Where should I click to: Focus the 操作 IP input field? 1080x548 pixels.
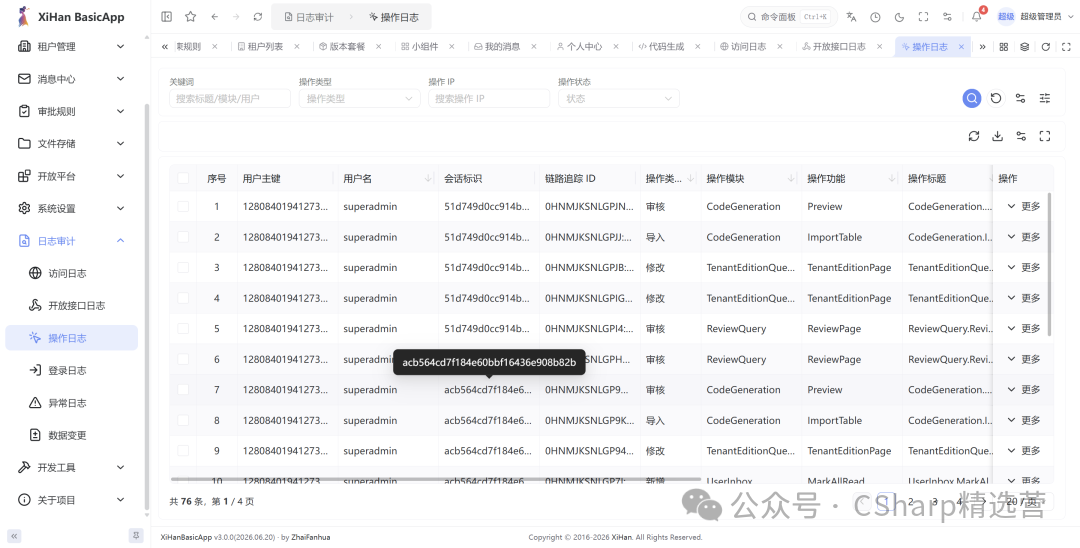488,98
